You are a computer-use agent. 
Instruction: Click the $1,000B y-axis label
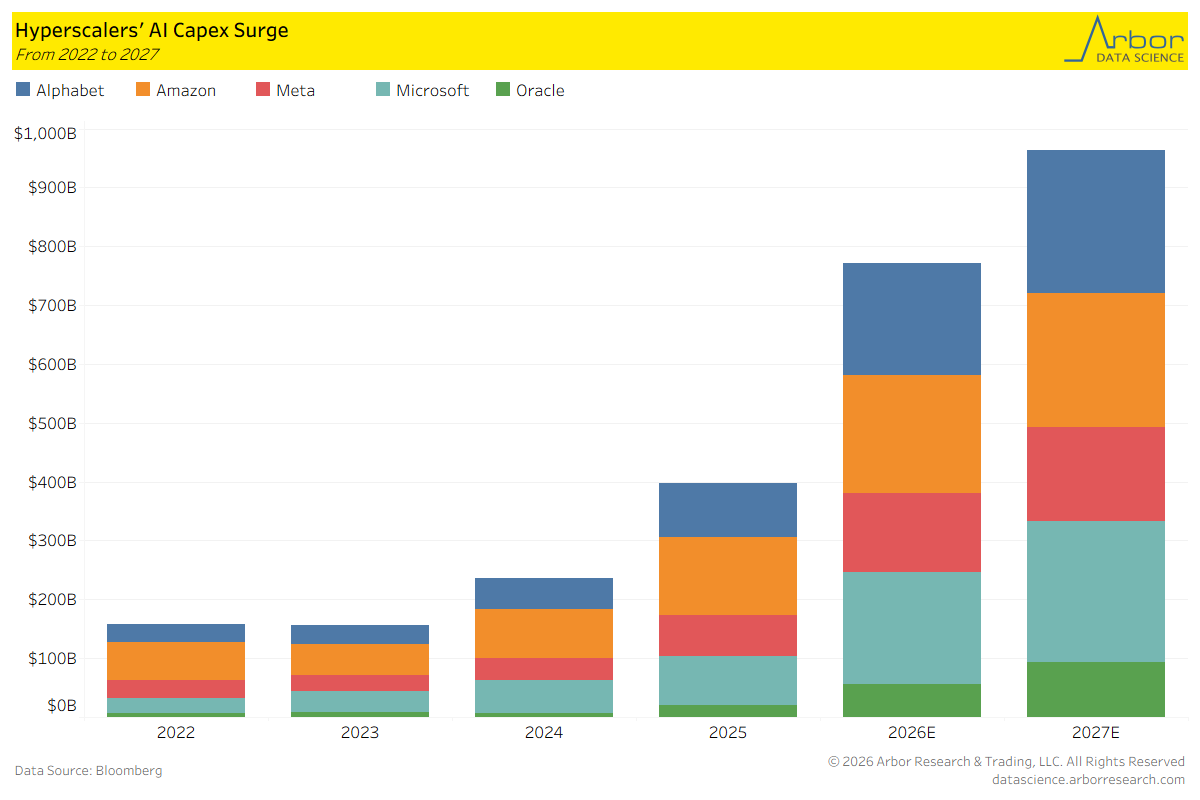click(45, 132)
